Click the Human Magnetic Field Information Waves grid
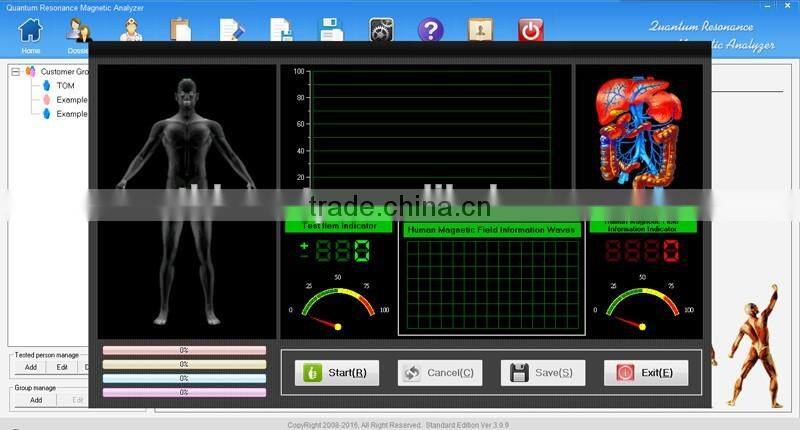Screen dimensions: 800x430 (492, 286)
